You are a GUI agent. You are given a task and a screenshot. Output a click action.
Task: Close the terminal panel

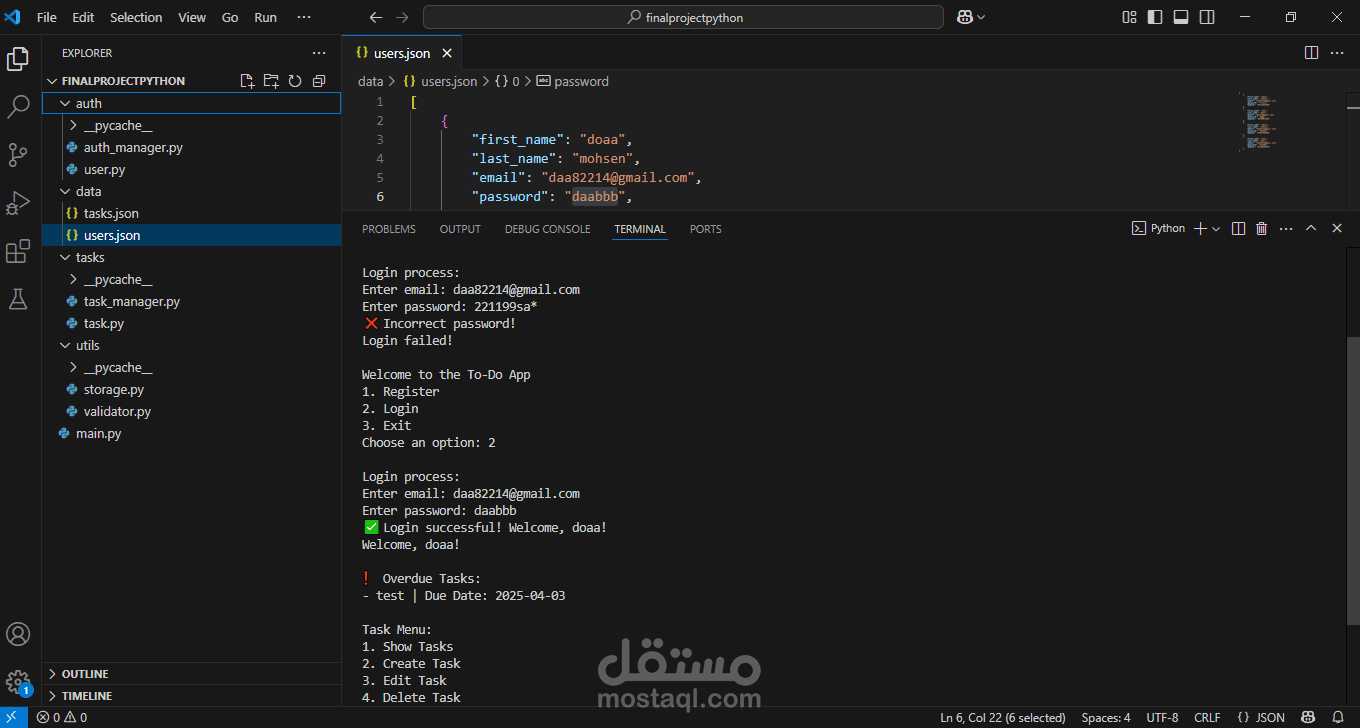coord(1337,229)
